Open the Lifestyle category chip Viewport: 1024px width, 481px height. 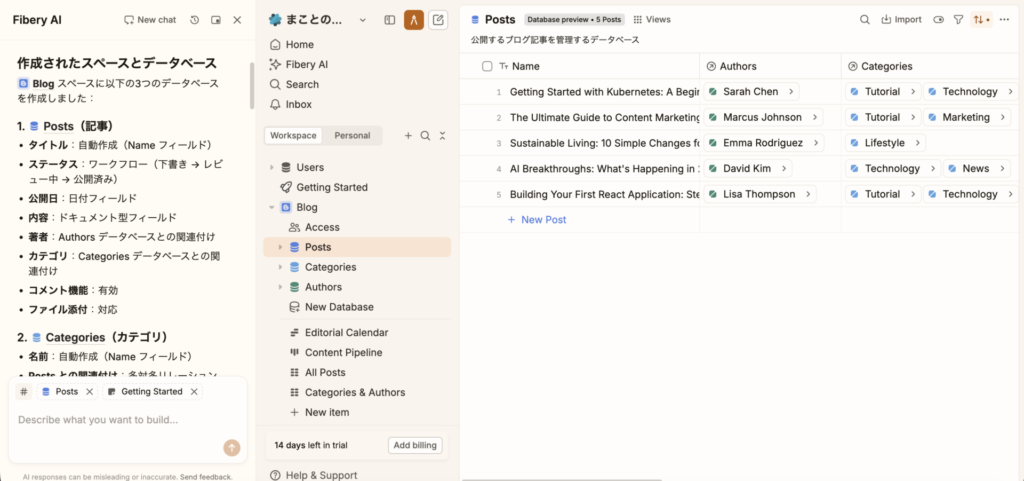885,143
